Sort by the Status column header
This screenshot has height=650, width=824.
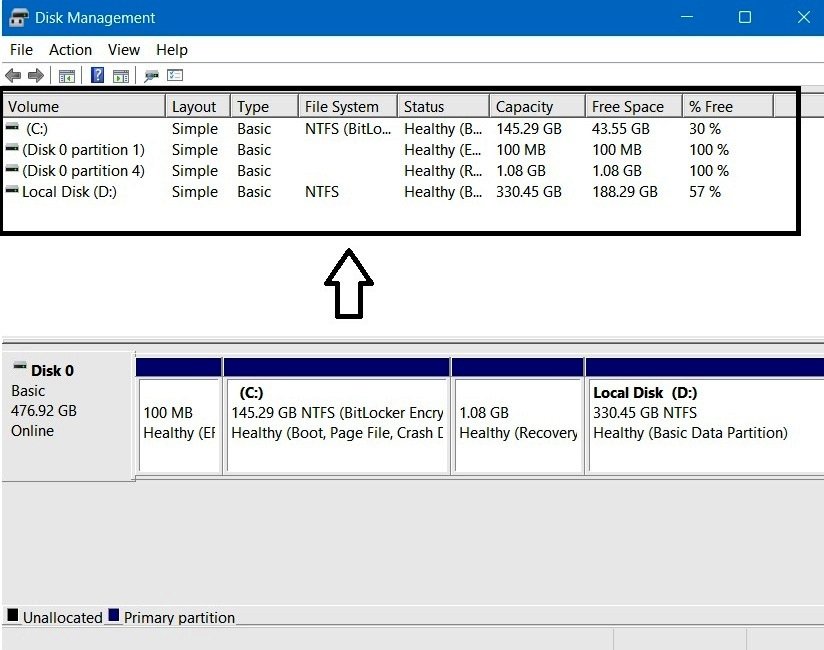444,107
